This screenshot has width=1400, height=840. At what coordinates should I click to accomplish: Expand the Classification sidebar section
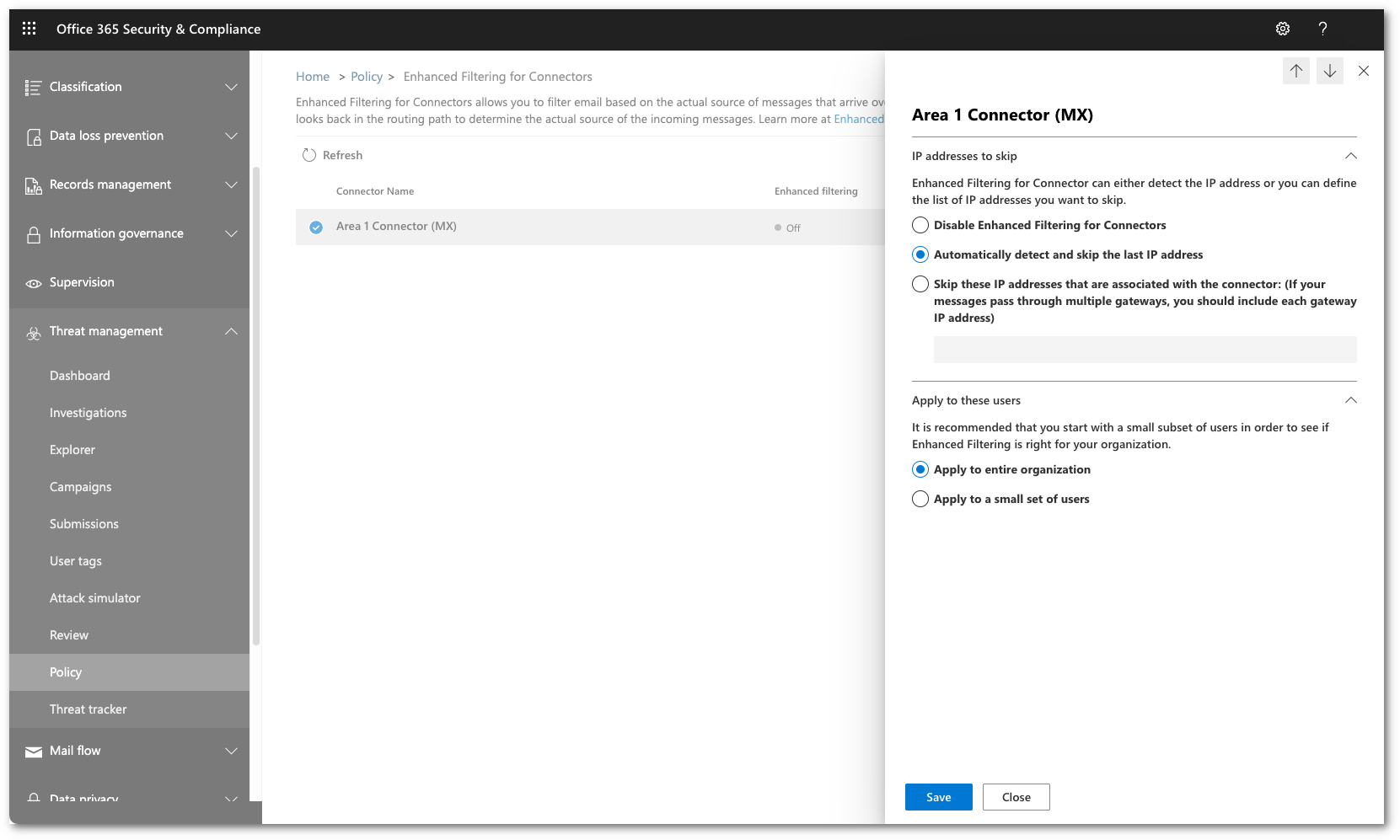[232, 86]
